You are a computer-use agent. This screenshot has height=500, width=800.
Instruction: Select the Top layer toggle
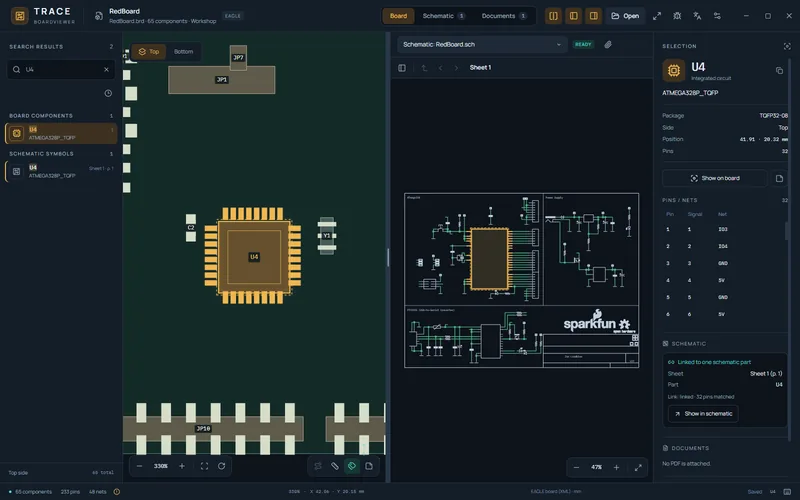click(x=149, y=52)
